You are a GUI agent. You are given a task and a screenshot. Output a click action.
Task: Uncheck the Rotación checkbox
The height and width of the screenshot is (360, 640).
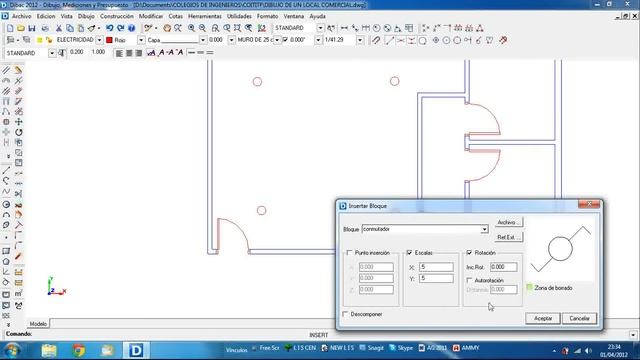(469, 253)
